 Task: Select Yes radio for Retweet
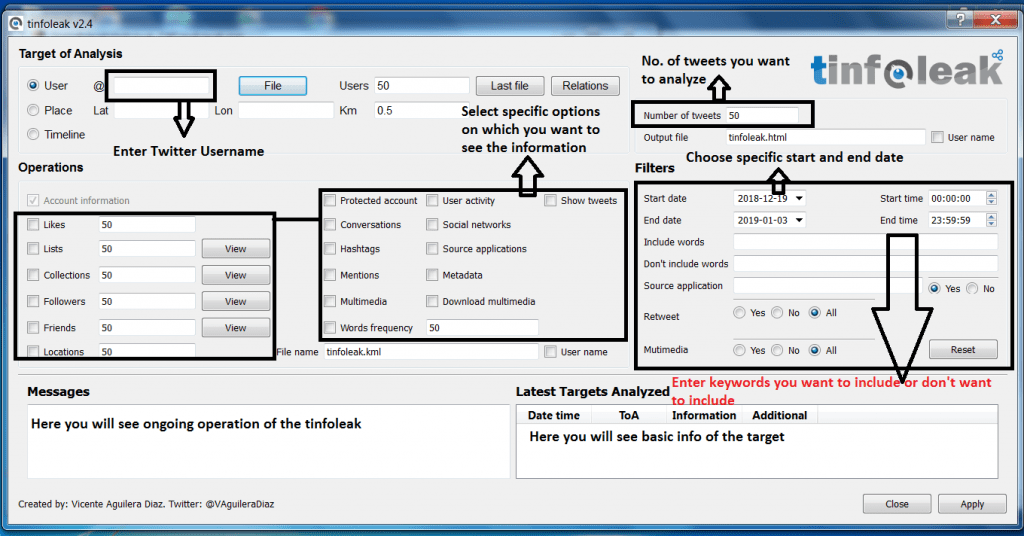[x=739, y=313]
